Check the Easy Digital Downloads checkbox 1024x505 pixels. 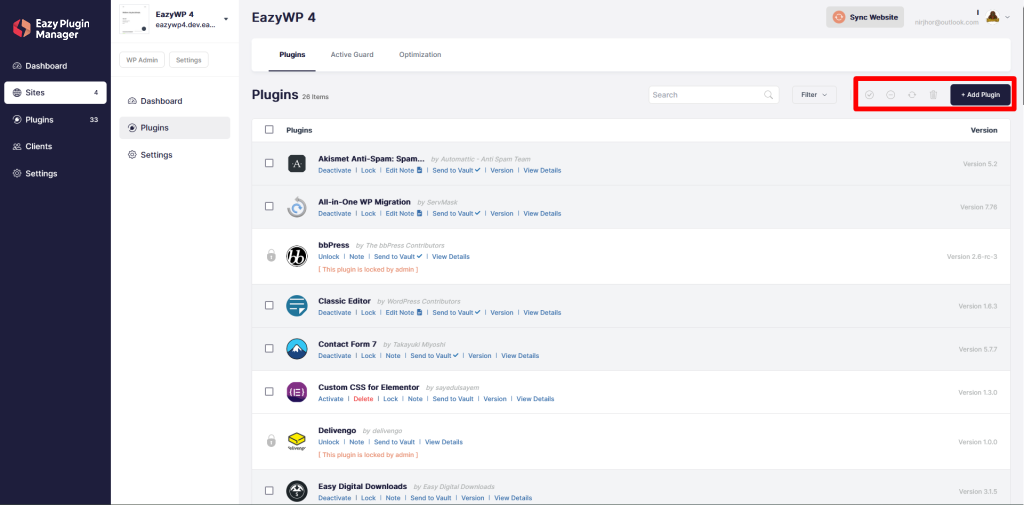tap(269, 491)
